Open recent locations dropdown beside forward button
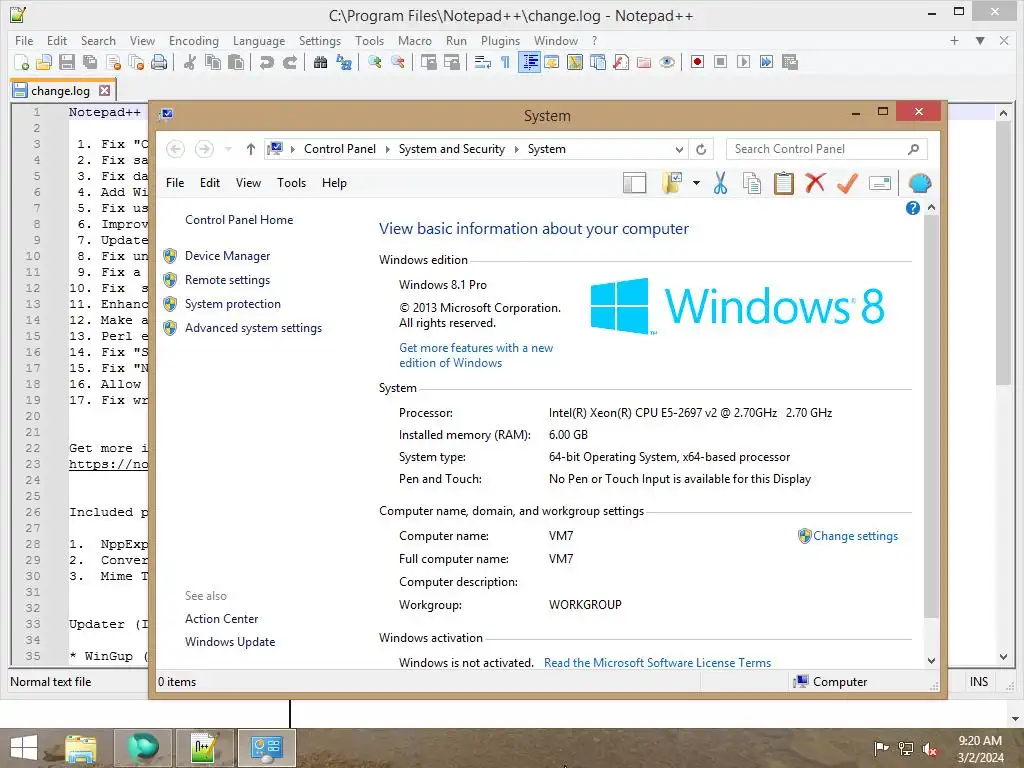The image size is (1024, 768). click(228, 150)
